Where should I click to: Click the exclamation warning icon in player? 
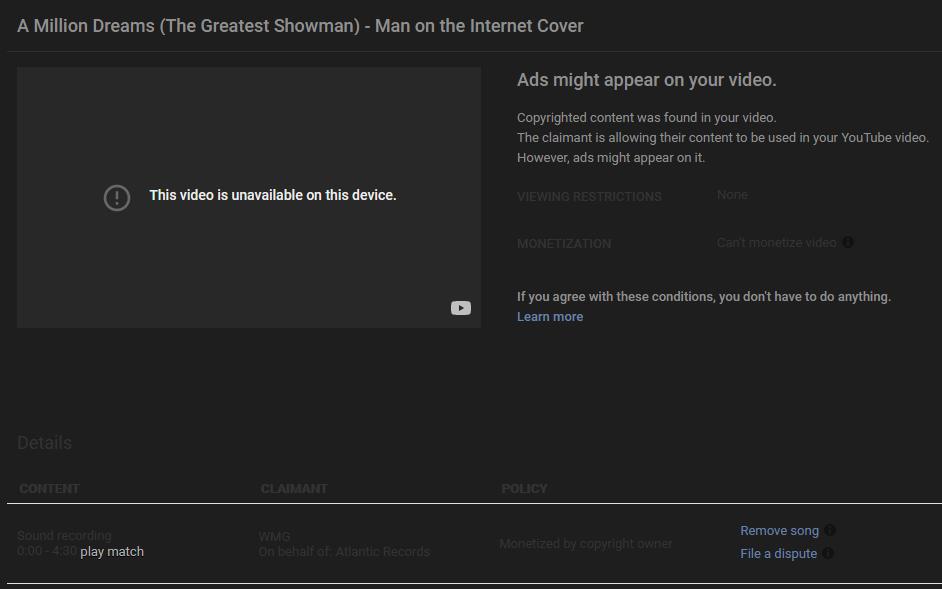click(x=117, y=198)
